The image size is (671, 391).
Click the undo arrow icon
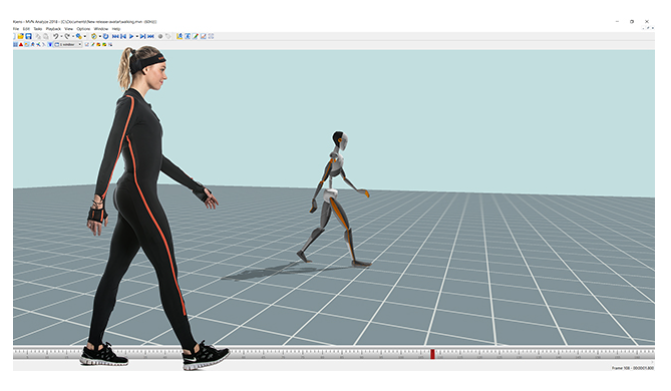56,36
